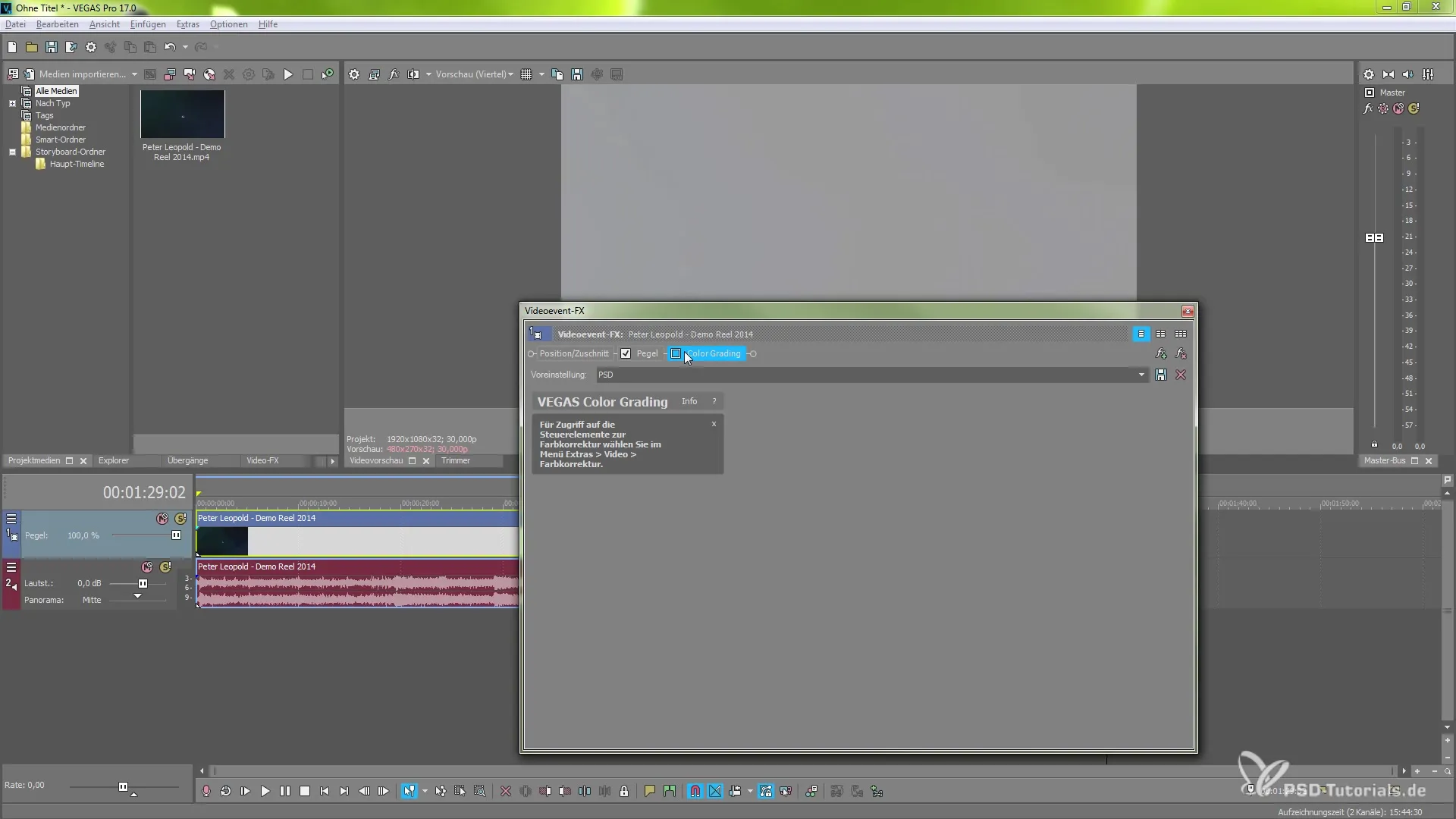Screen dimensions: 1456x819
Task: Undo the last action
Action: [x=170, y=47]
